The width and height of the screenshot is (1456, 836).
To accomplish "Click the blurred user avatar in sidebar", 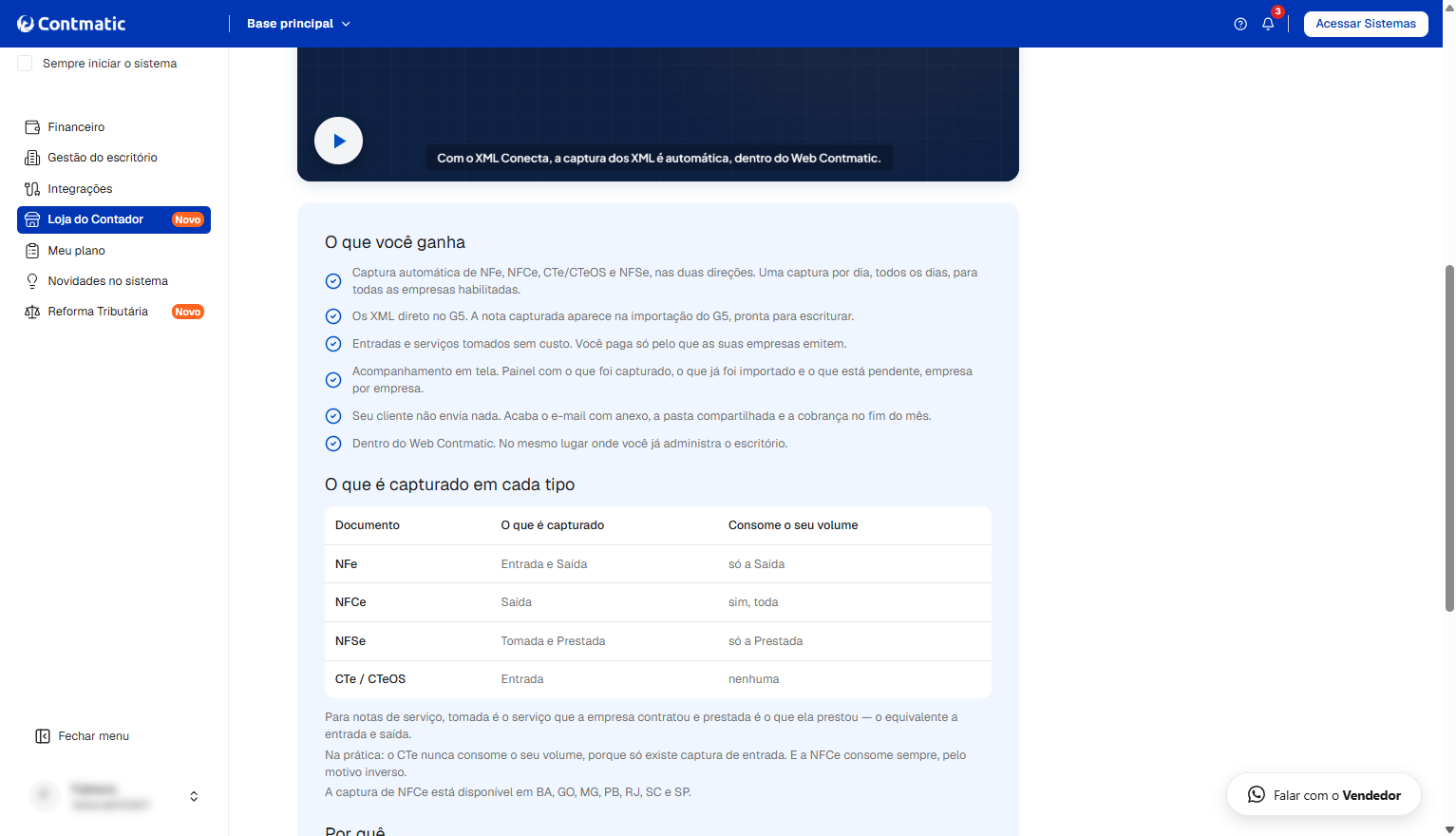I will click(44, 796).
